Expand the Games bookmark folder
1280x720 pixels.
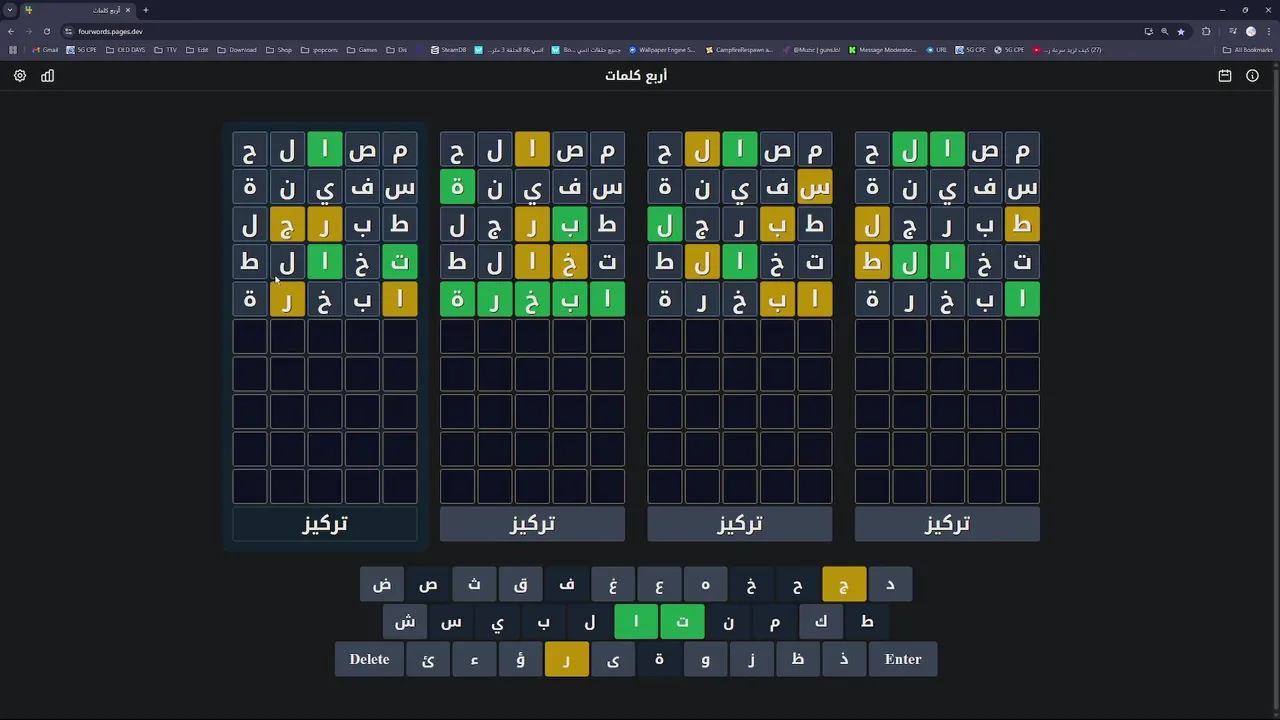(362, 50)
